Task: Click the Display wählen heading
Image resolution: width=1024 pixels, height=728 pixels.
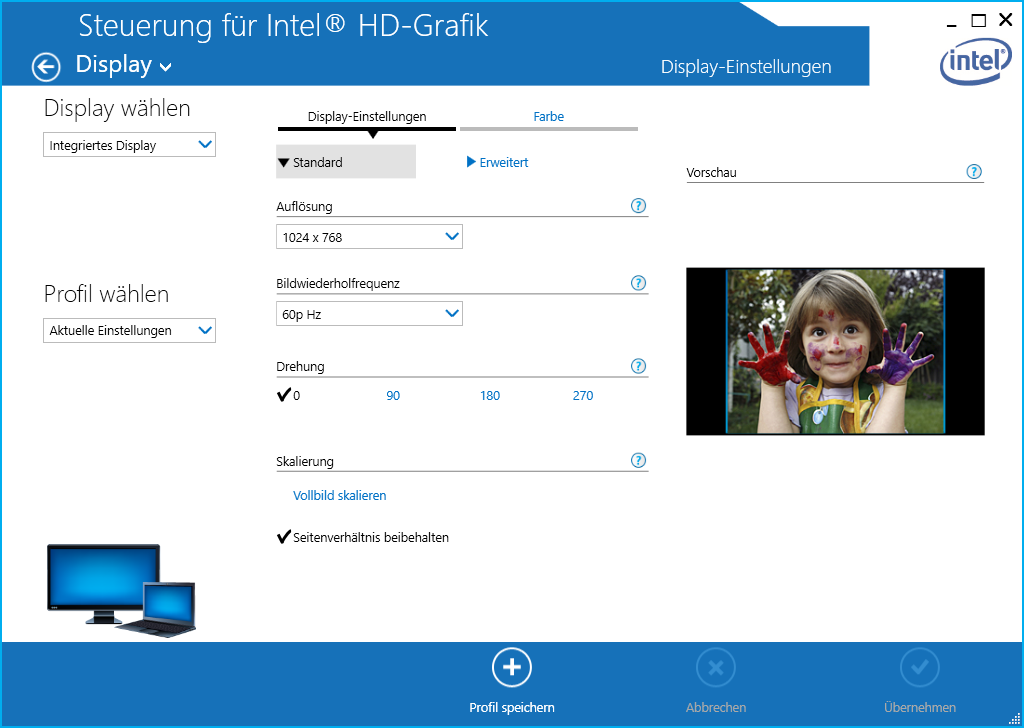Action: pos(117,108)
